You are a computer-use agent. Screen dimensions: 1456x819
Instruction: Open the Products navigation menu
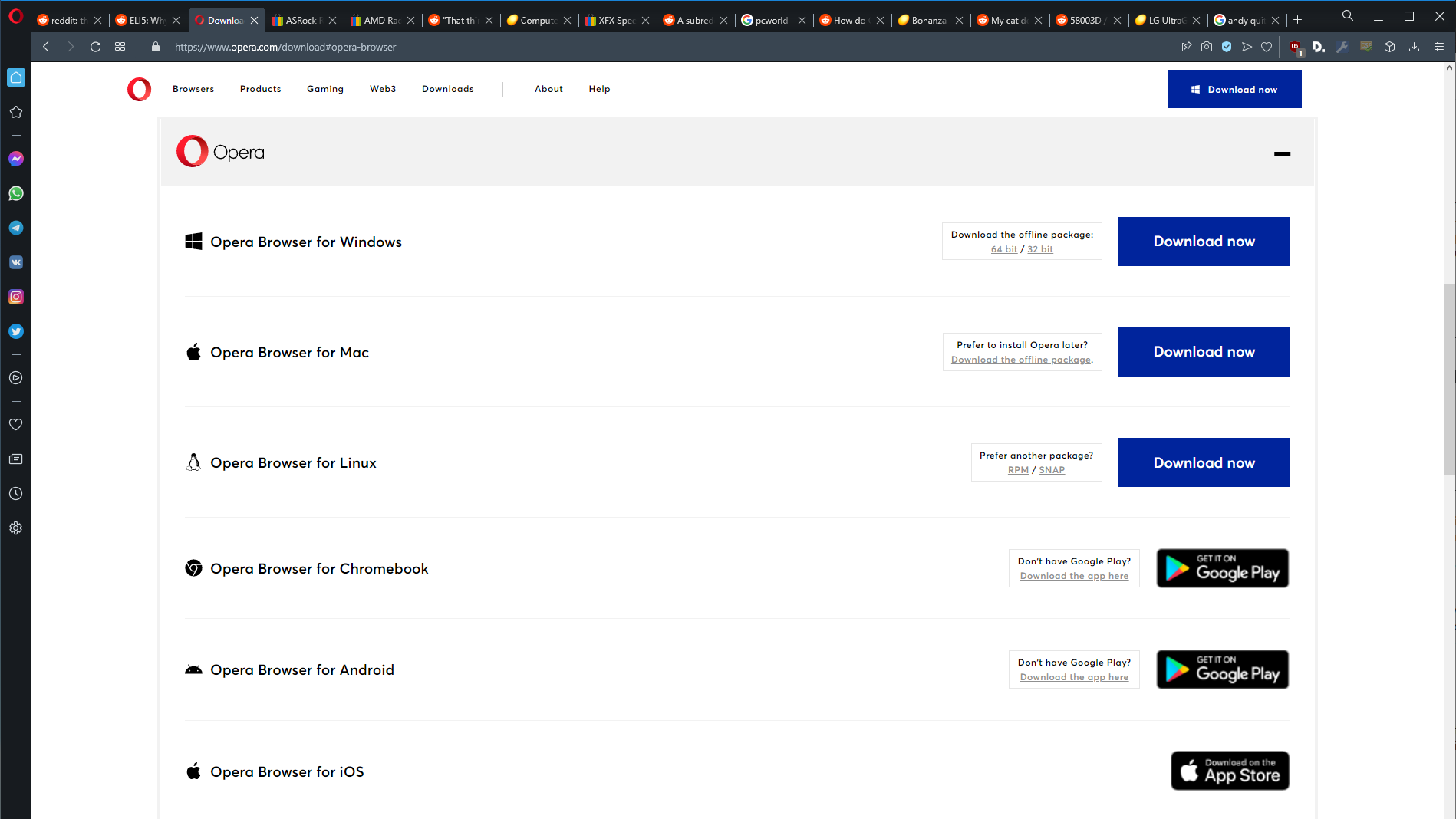pyautogui.click(x=261, y=89)
